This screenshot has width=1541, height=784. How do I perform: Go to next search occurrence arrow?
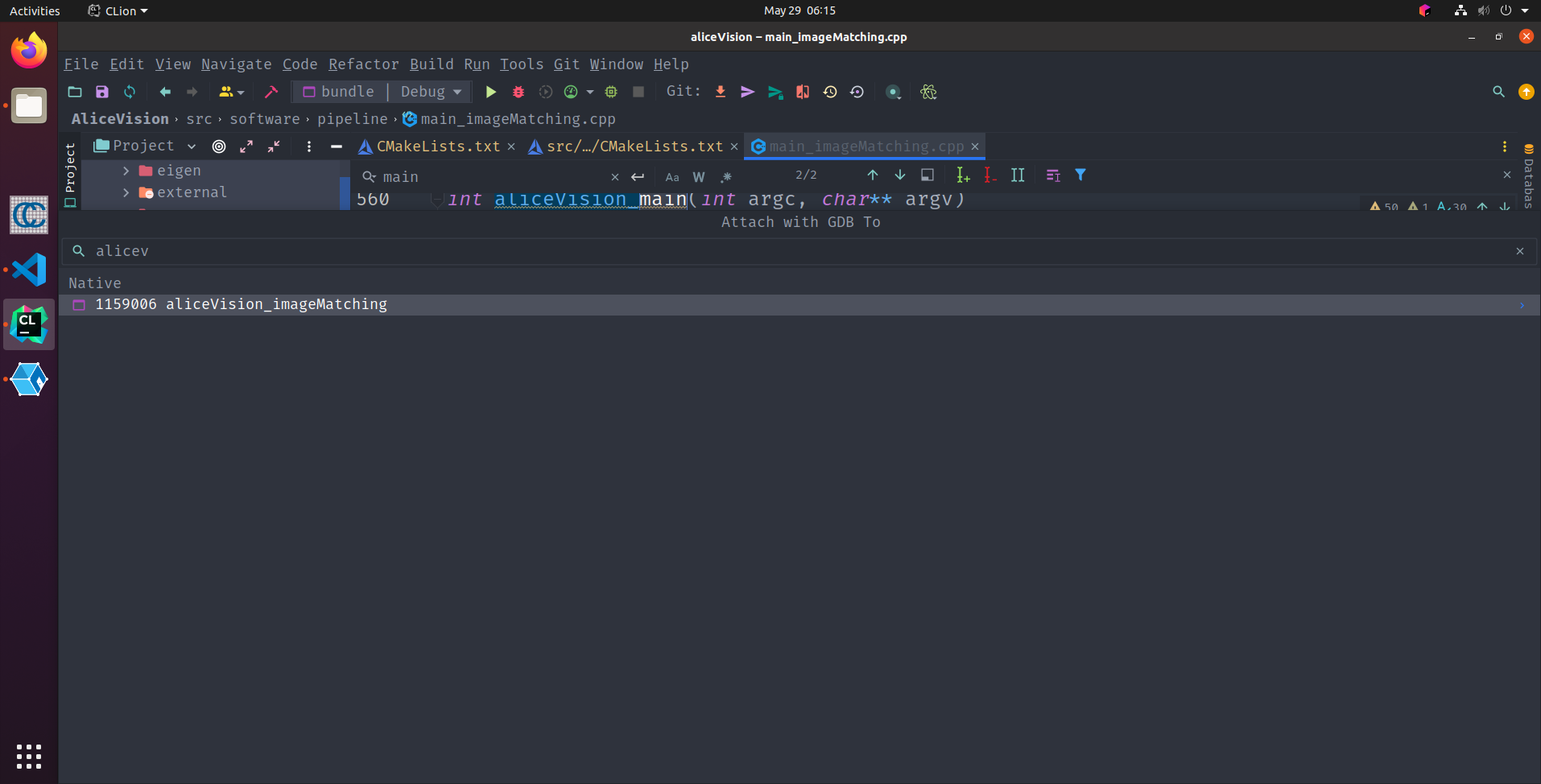[x=900, y=175]
